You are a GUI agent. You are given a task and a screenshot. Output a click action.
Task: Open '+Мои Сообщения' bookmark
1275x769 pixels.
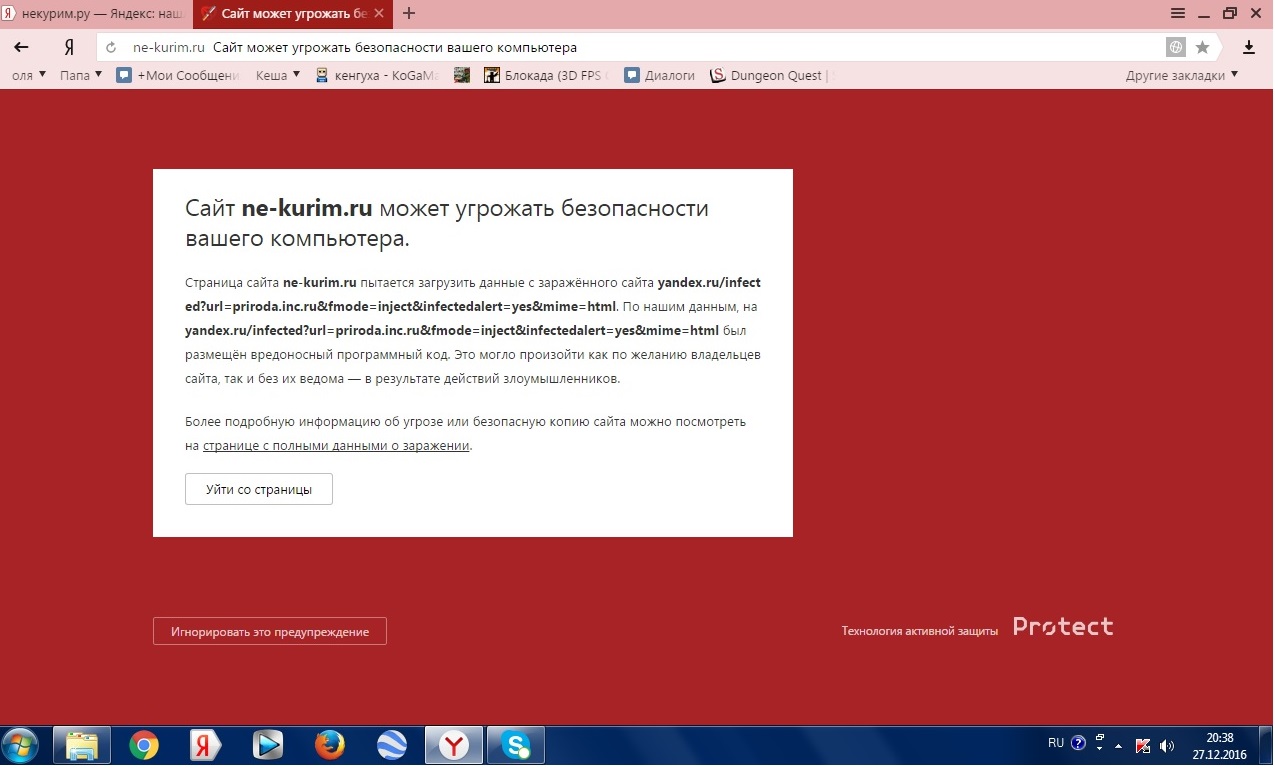[x=178, y=75]
